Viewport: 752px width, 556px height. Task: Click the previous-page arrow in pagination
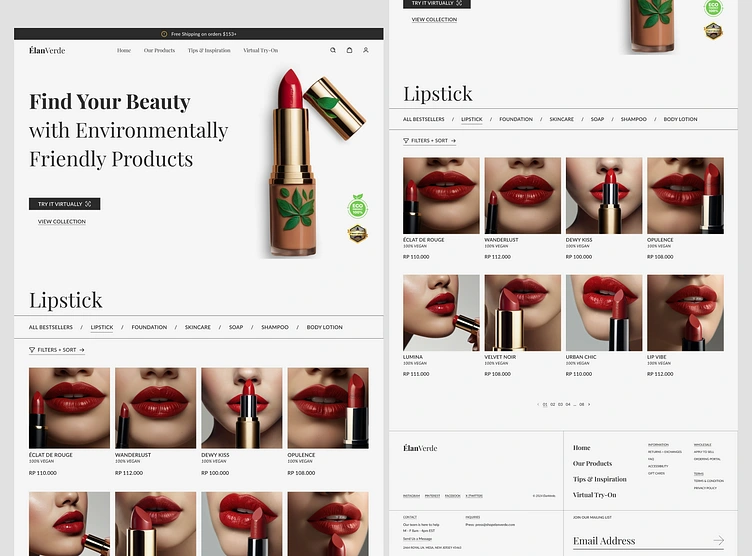(x=538, y=404)
